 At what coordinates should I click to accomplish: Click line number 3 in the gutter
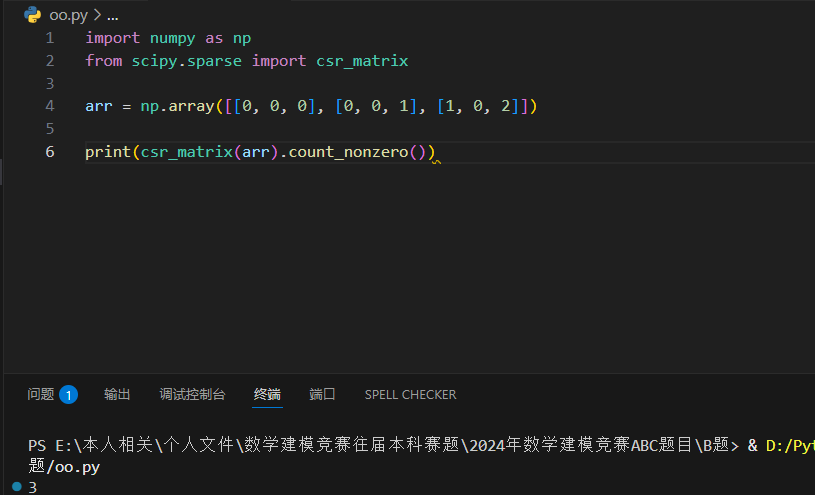[x=50, y=83]
